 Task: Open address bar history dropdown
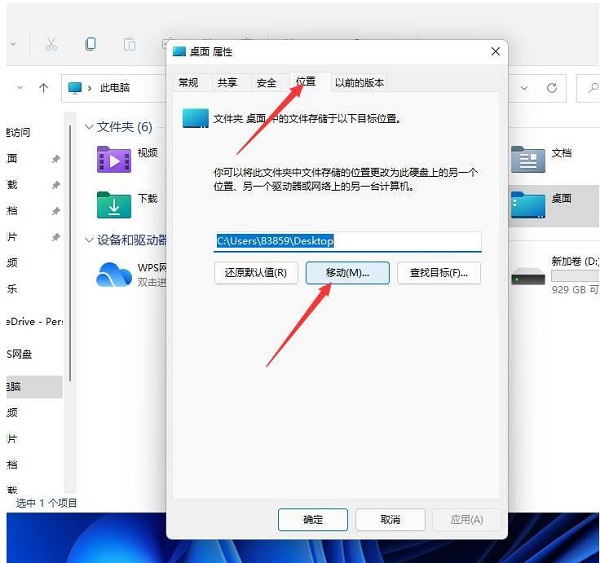[x=524, y=88]
